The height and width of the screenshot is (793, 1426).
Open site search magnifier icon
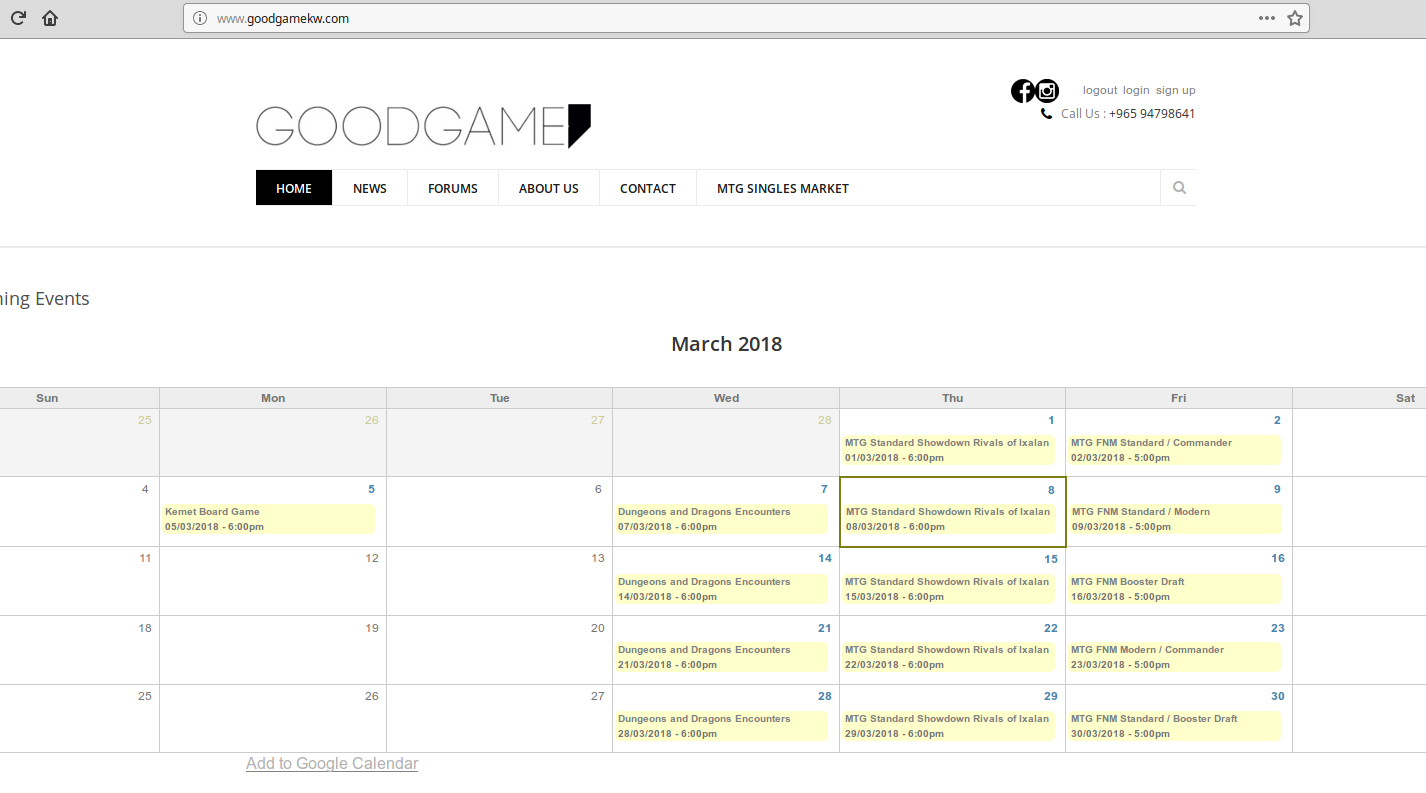coord(1179,188)
